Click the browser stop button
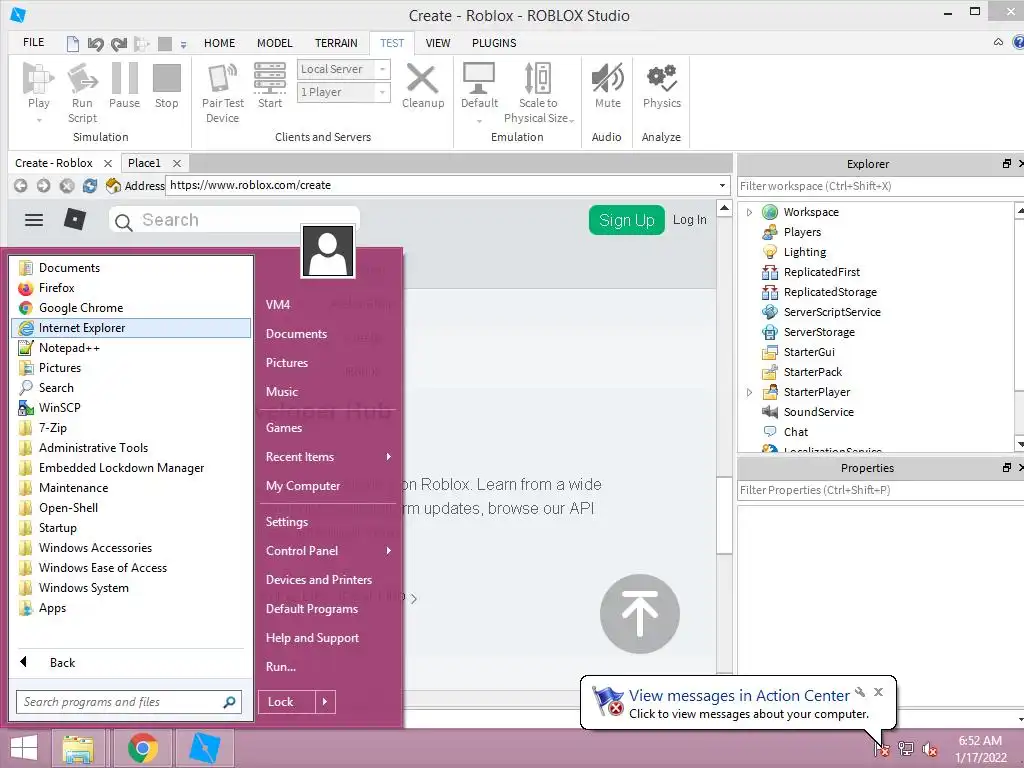This screenshot has height=768, width=1024. tap(67, 185)
